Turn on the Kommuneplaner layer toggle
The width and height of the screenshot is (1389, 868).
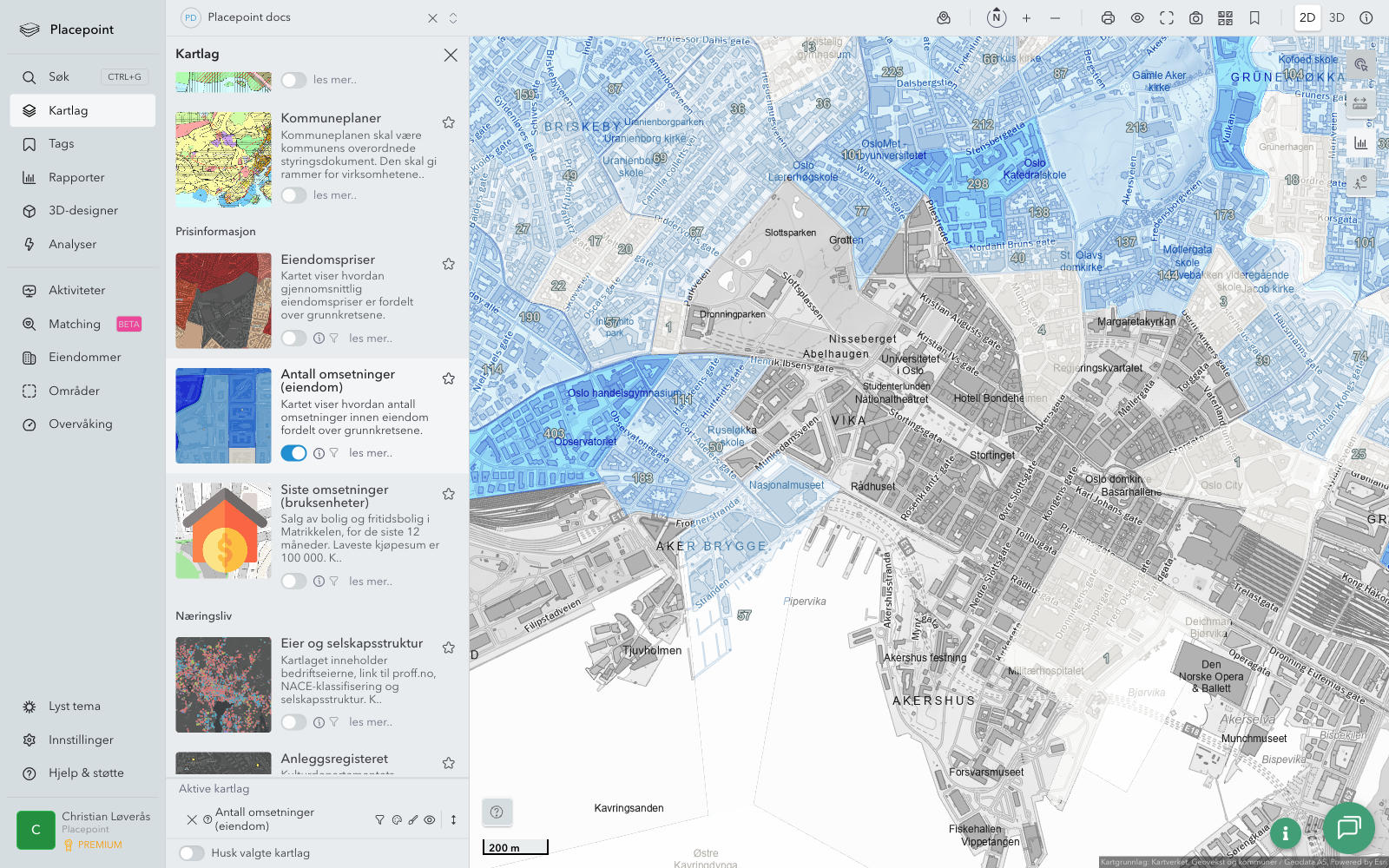(293, 195)
